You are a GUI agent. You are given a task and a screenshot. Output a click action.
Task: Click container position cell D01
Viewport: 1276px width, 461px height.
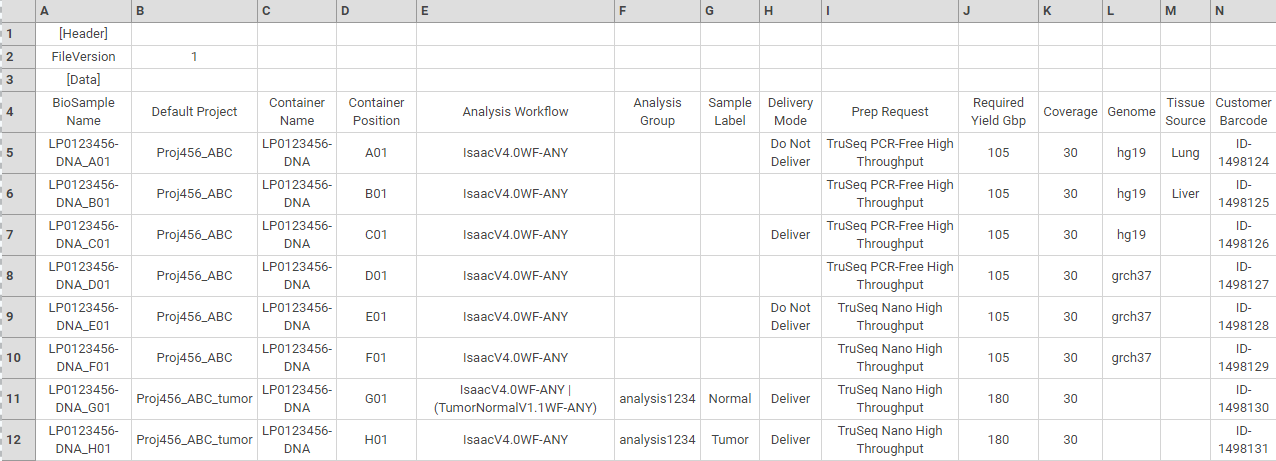[376, 276]
